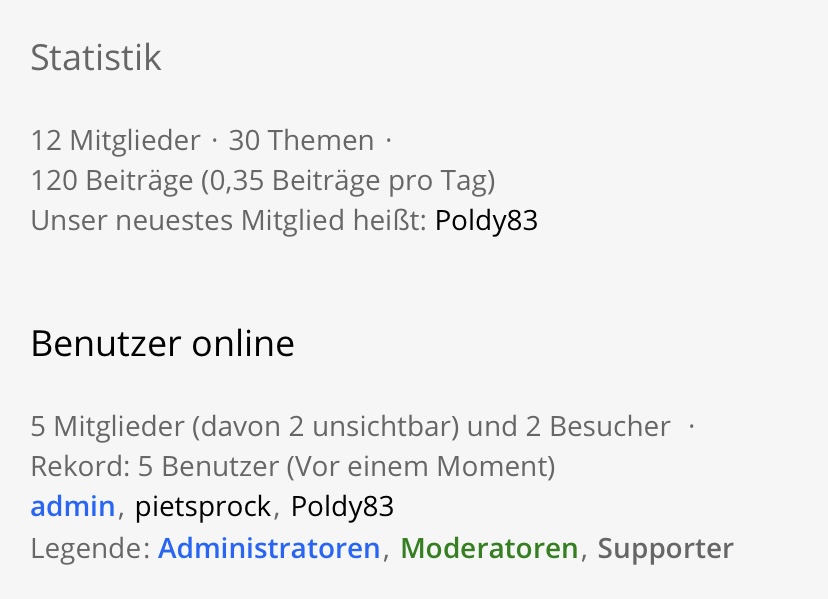Click the 0,35 Beiträge pro Tag text
Screen dimensions: 828x599
point(348,181)
